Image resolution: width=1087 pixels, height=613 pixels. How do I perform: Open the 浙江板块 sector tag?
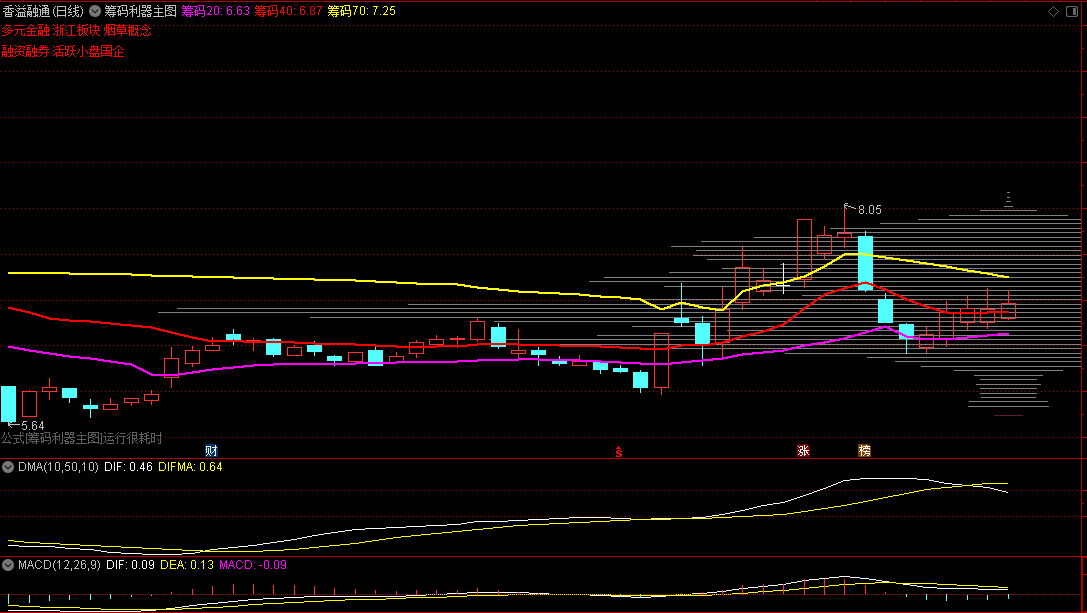click(77, 31)
